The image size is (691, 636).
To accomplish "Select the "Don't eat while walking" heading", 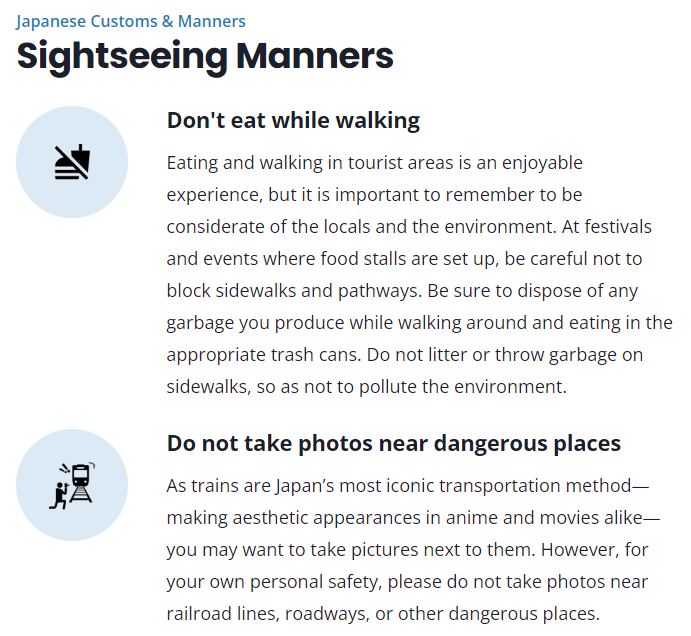I will click(x=293, y=120).
